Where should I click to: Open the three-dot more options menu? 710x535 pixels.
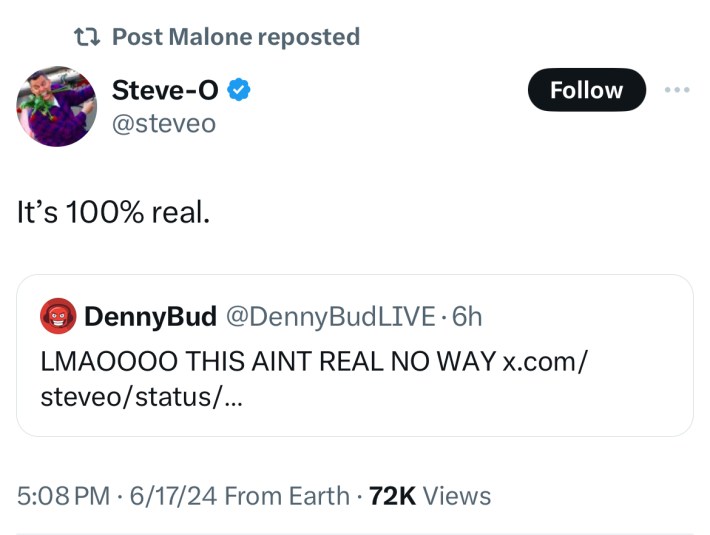[x=677, y=90]
